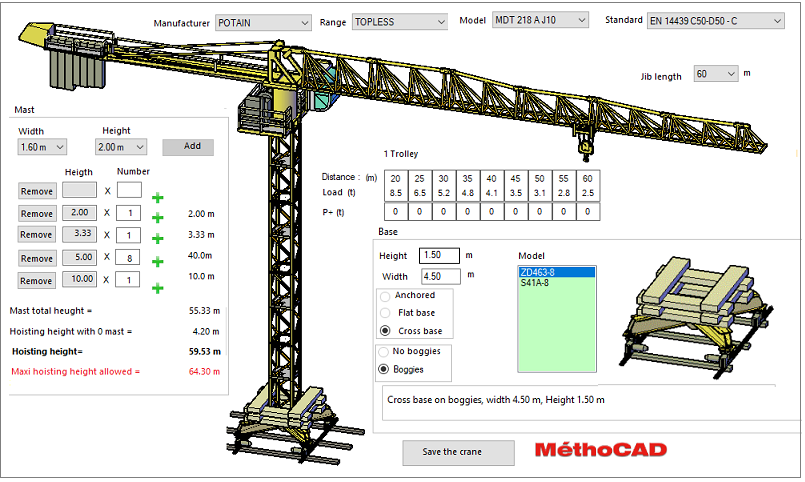Select S41A-8 in base Model list
The image size is (805, 482).
click(x=557, y=282)
